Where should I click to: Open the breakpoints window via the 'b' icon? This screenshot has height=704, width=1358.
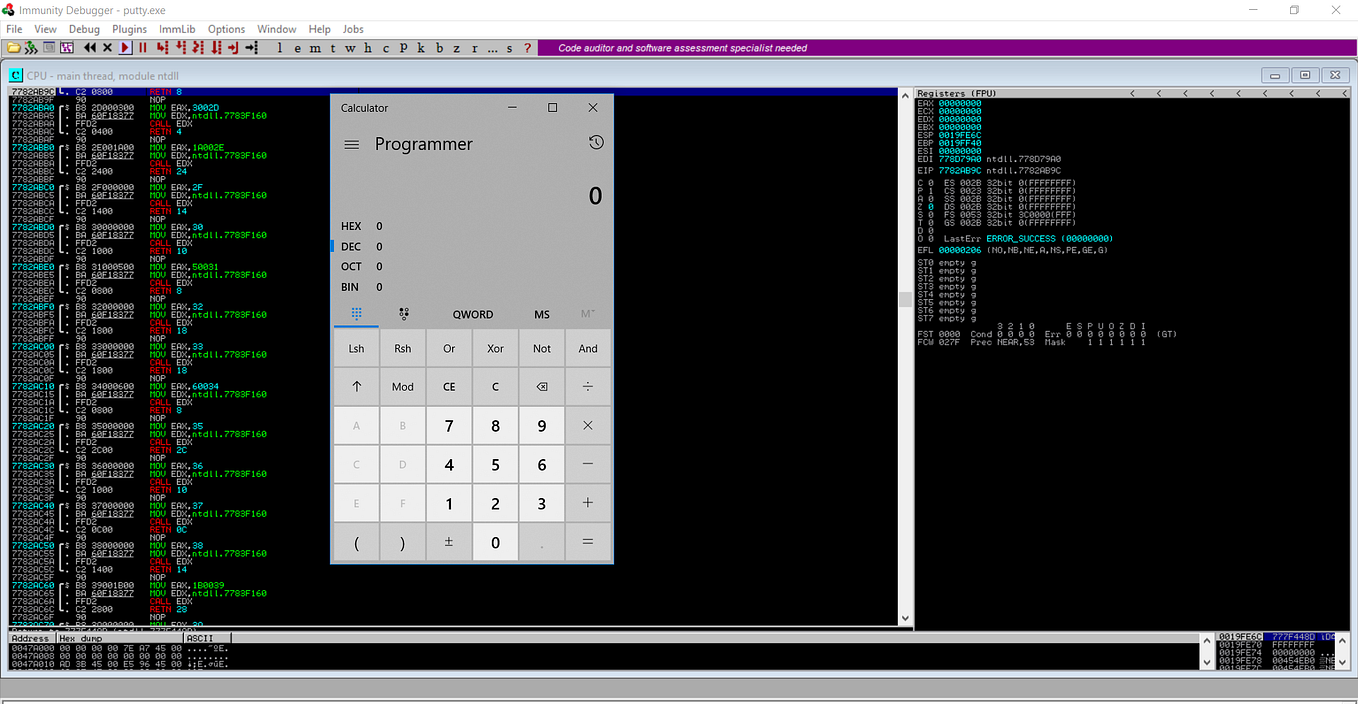pos(438,47)
